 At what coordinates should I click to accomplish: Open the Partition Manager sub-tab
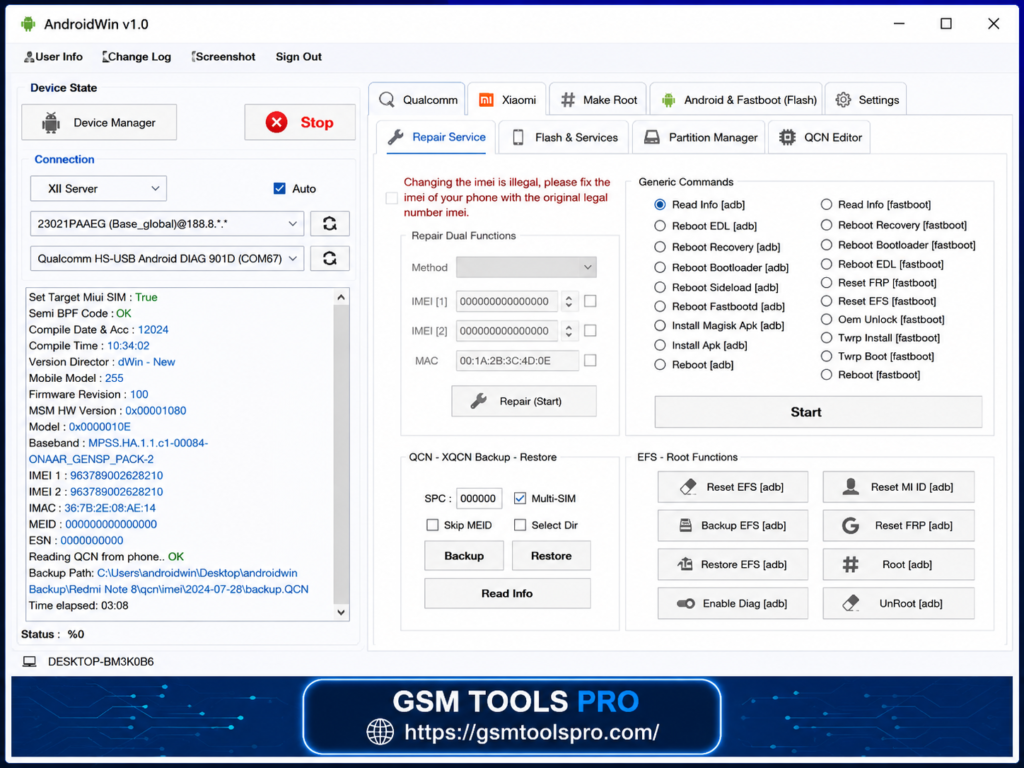tap(699, 137)
